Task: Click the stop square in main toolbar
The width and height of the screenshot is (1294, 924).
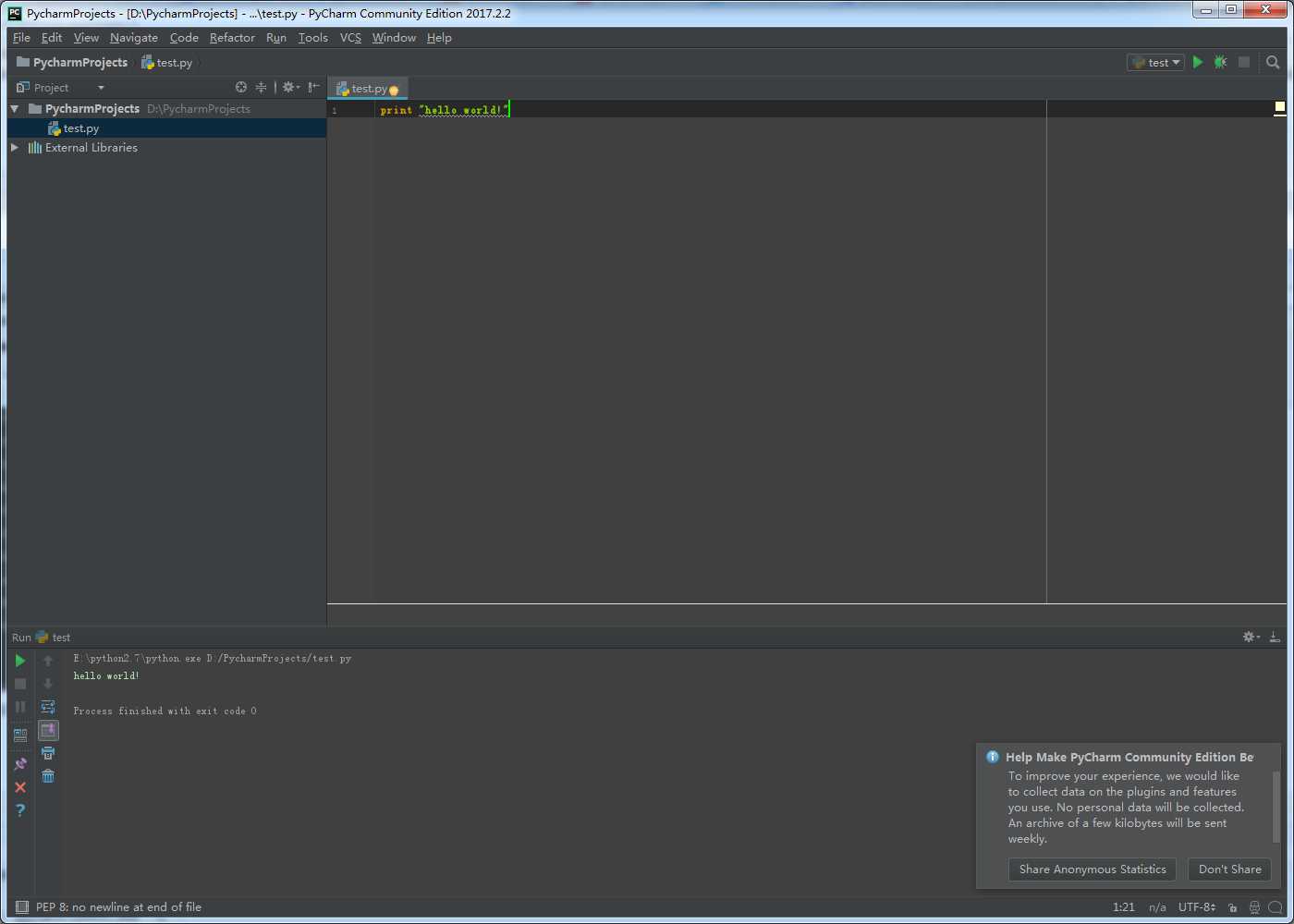Action: click(1244, 62)
